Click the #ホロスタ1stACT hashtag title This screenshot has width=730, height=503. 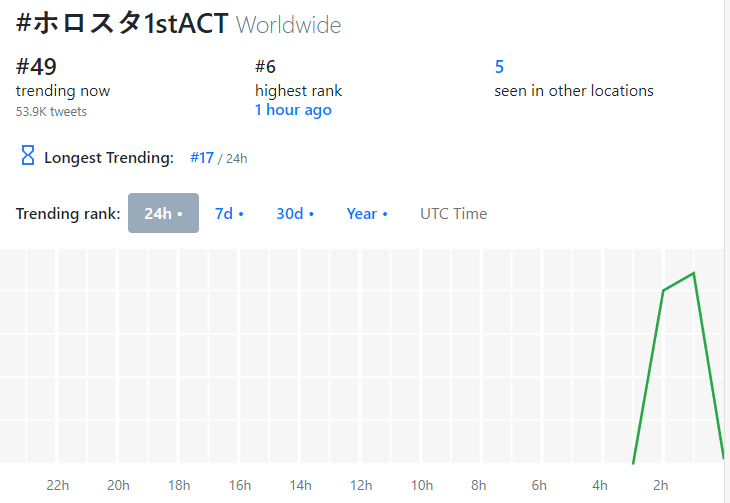click(122, 23)
